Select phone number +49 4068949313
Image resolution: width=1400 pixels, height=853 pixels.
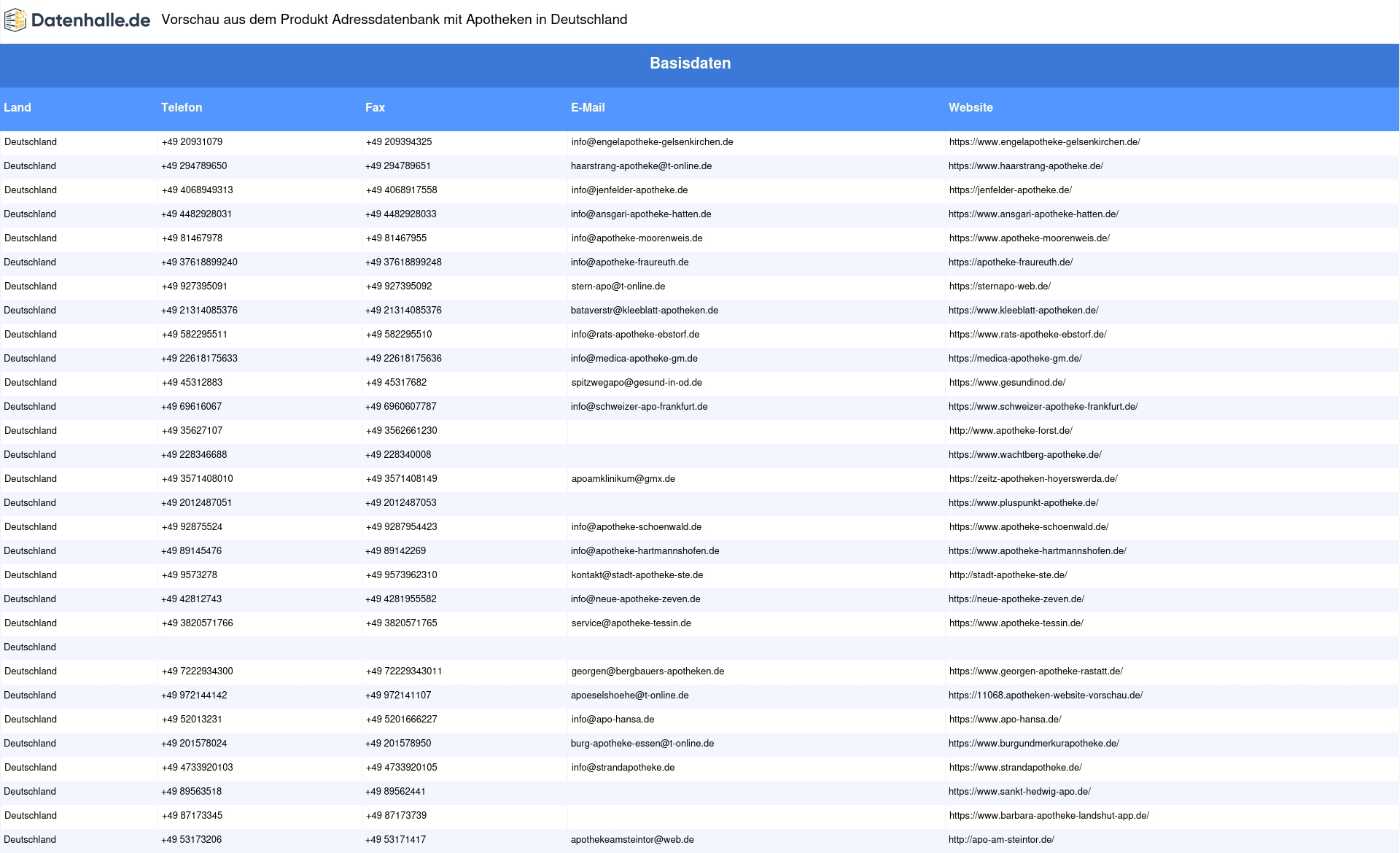click(198, 190)
